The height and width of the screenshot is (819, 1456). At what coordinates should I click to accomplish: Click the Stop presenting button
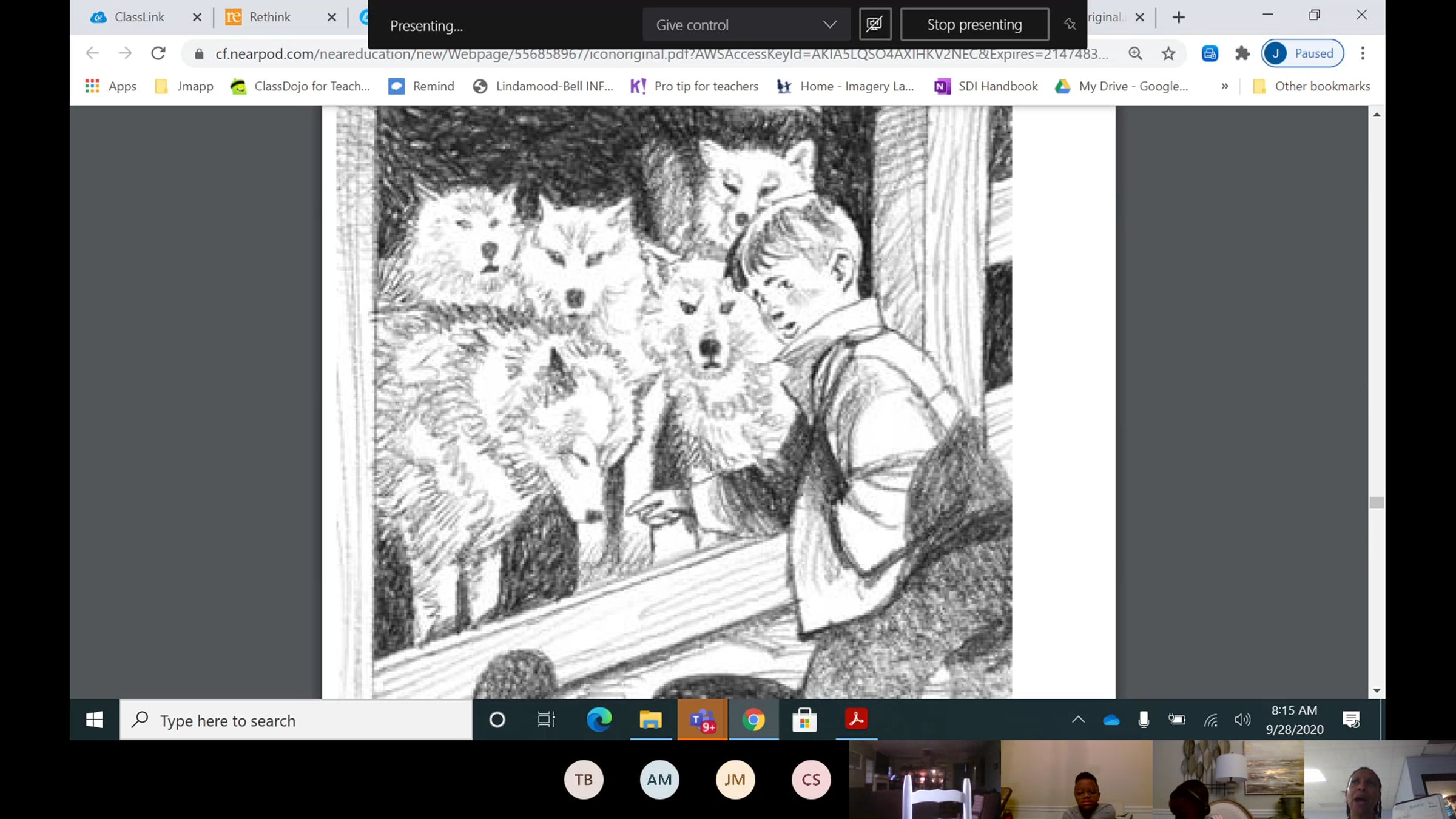click(x=974, y=25)
